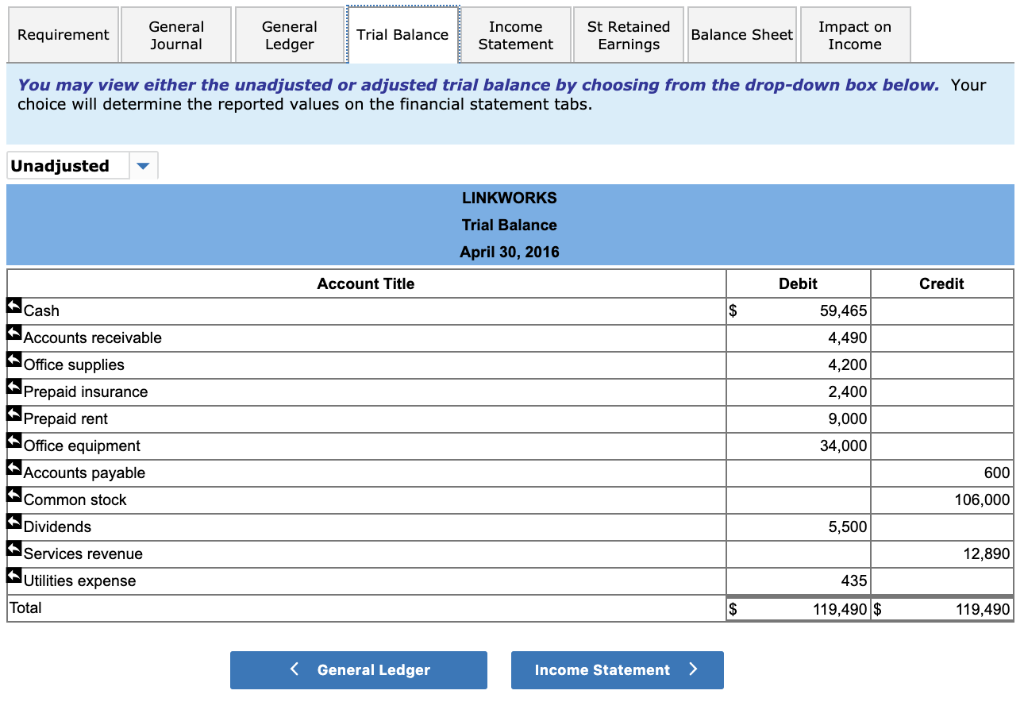Go to the Balance Sheet tab
Image resolution: width=1024 pixels, height=702 pixels.
pos(741,35)
